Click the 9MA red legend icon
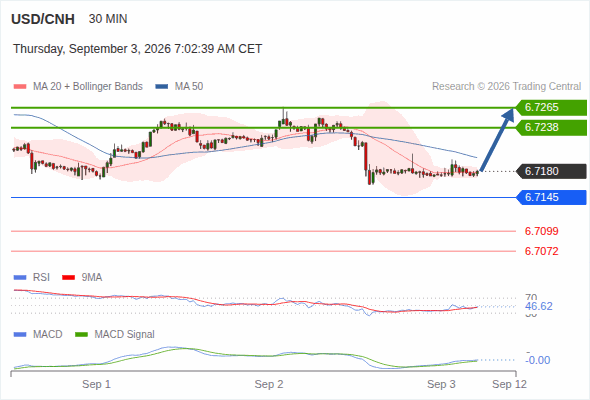The height and width of the screenshot is (400, 590). point(68,278)
